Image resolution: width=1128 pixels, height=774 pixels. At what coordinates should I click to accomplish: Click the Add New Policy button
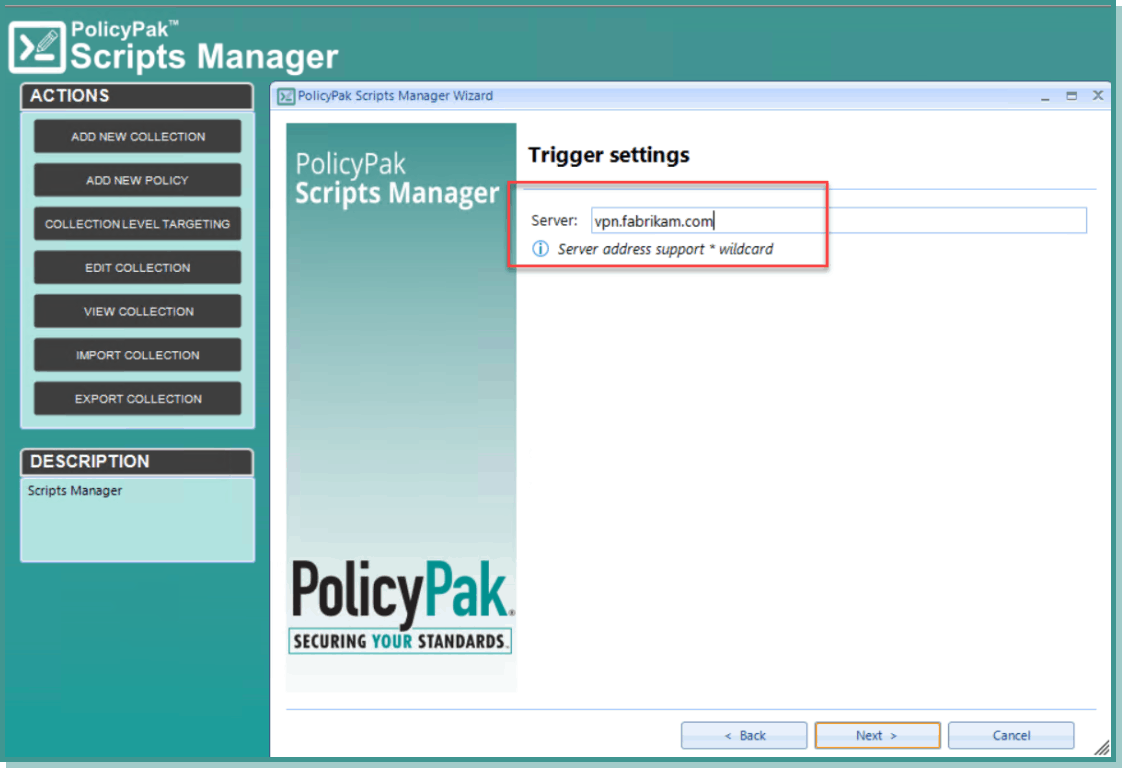point(137,181)
